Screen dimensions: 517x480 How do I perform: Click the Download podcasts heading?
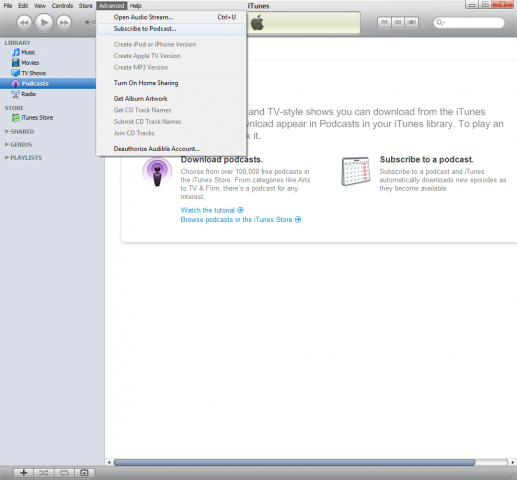click(x=222, y=159)
